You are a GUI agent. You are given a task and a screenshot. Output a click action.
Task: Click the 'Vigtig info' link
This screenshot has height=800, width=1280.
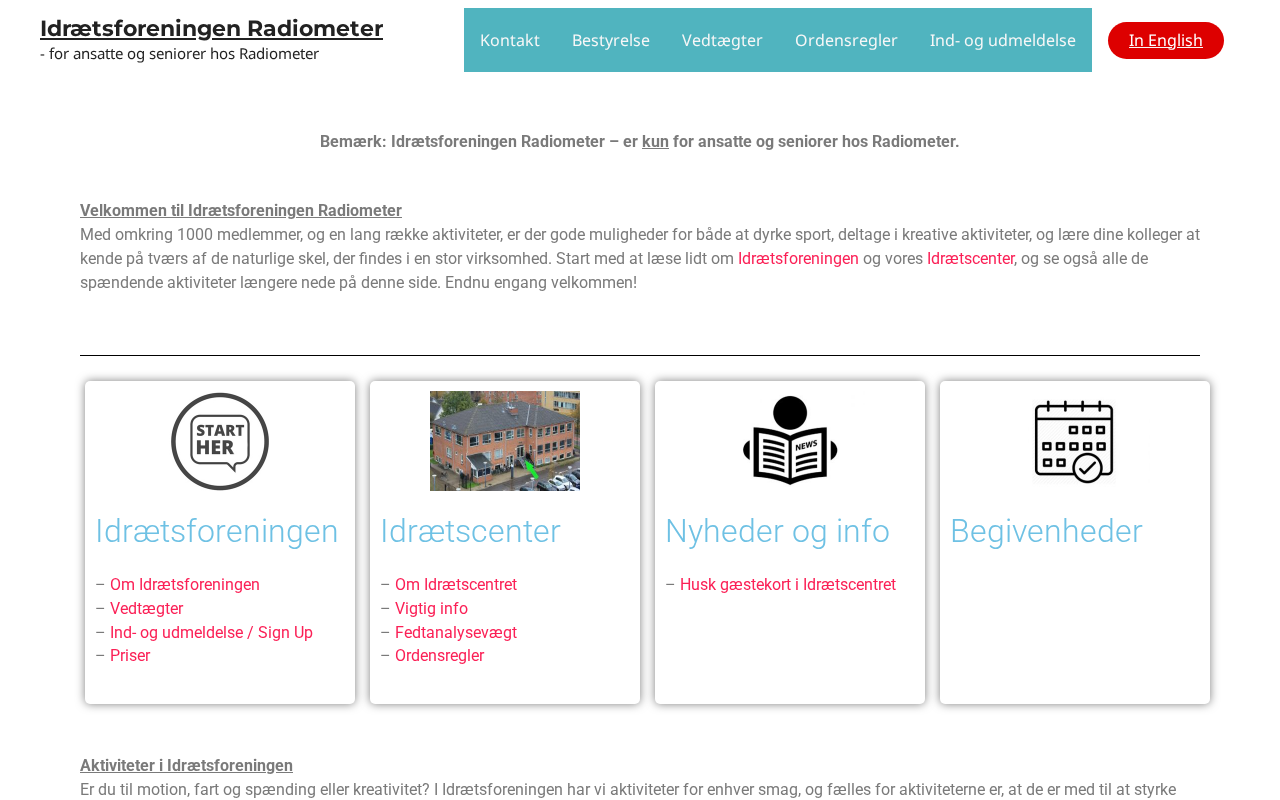[x=431, y=609]
